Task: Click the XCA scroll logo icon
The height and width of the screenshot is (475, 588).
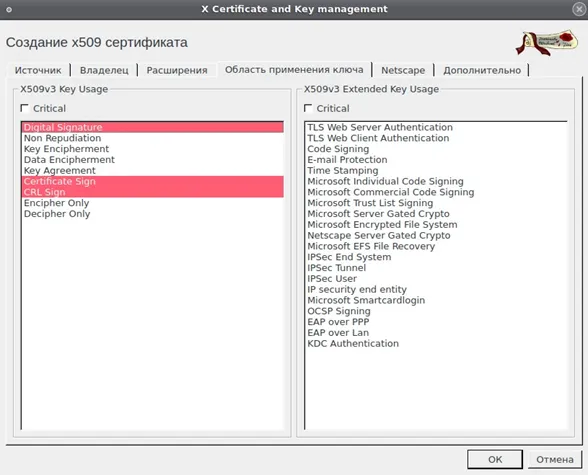Action: [x=546, y=42]
